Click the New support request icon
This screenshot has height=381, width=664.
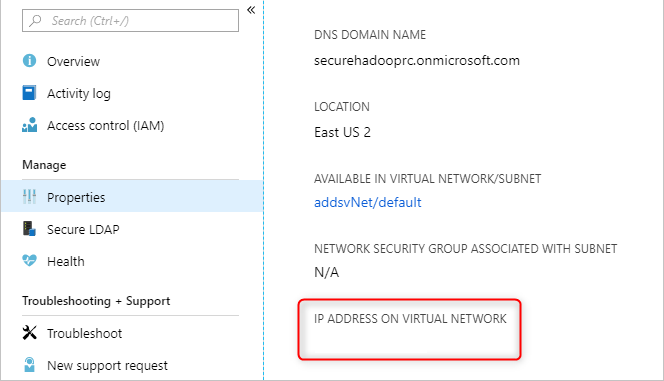pos(29,364)
